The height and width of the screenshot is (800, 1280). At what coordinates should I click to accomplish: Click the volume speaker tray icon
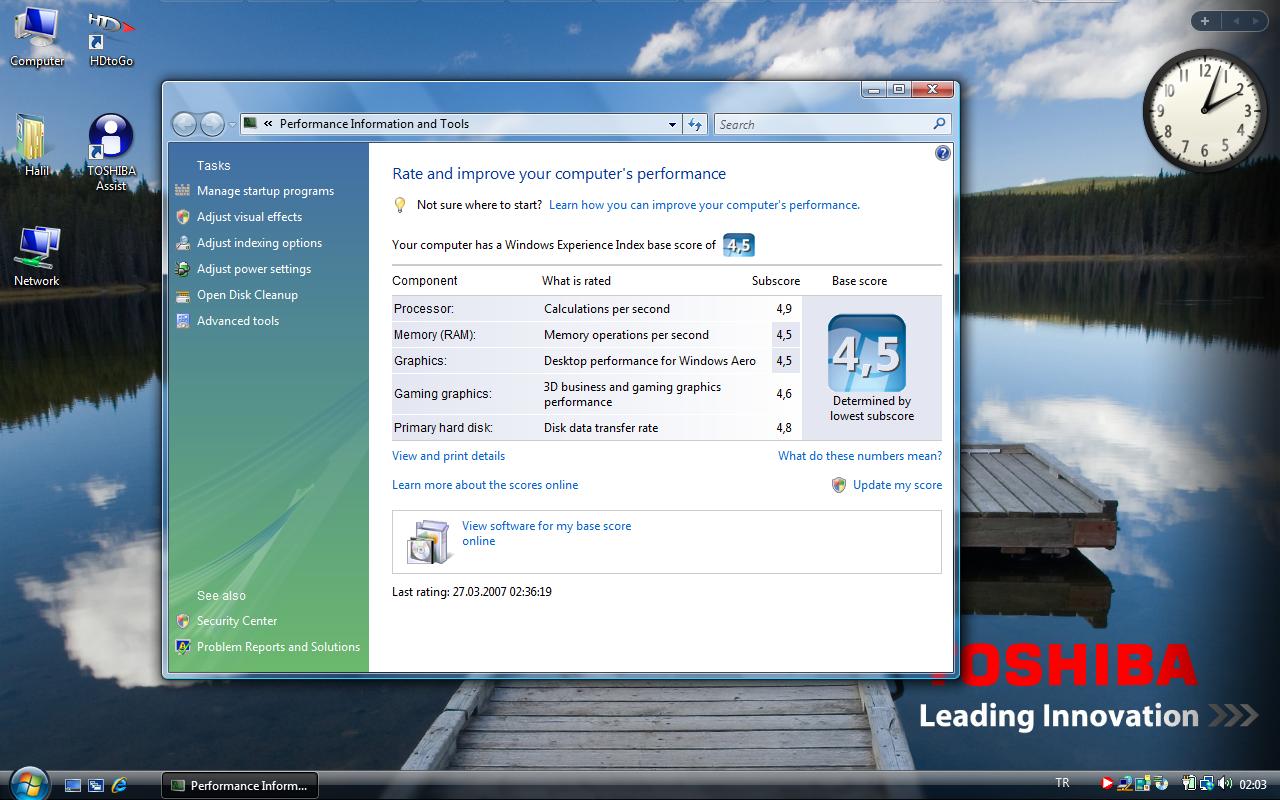click(1225, 784)
